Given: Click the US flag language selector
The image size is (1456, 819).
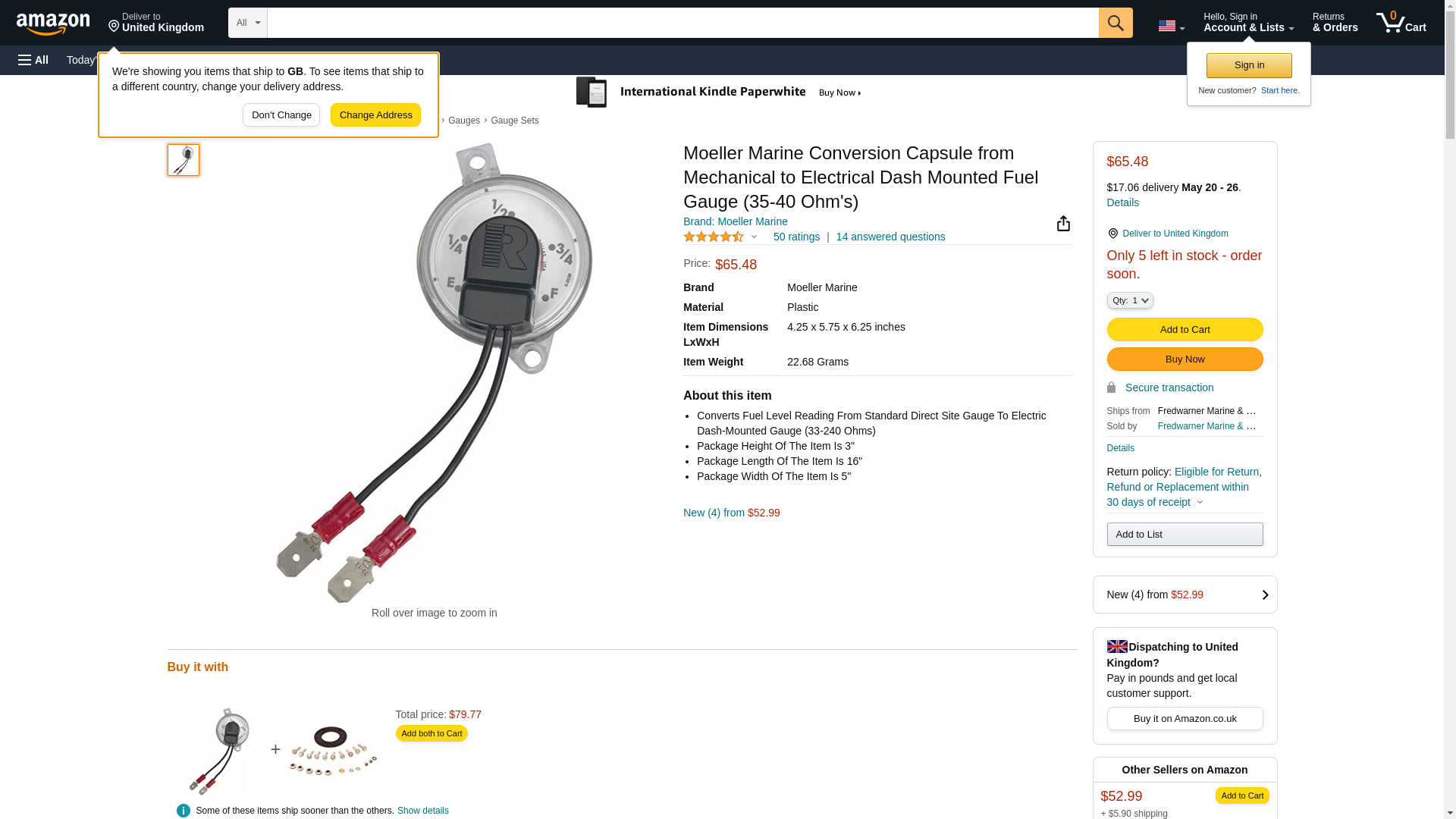Looking at the screenshot, I should pos(1170,26).
